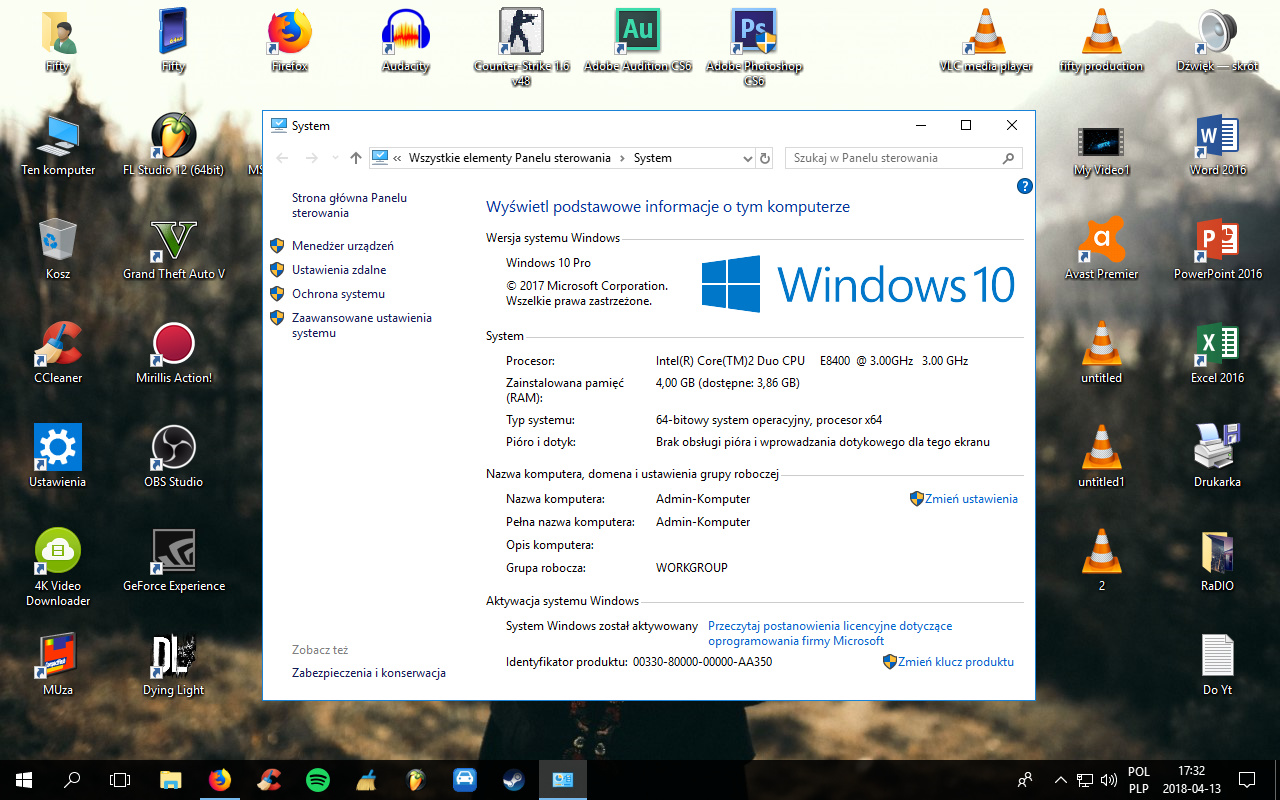Screen dimensions: 1280x800
Task: Open Zabezpieczenia i konserwacja link
Action: pos(369,673)
